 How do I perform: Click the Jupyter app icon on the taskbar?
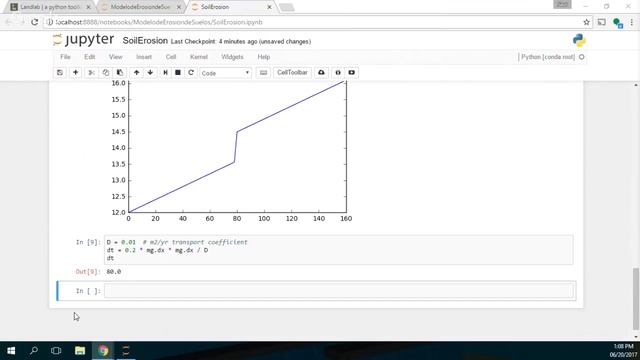point(126,351)
